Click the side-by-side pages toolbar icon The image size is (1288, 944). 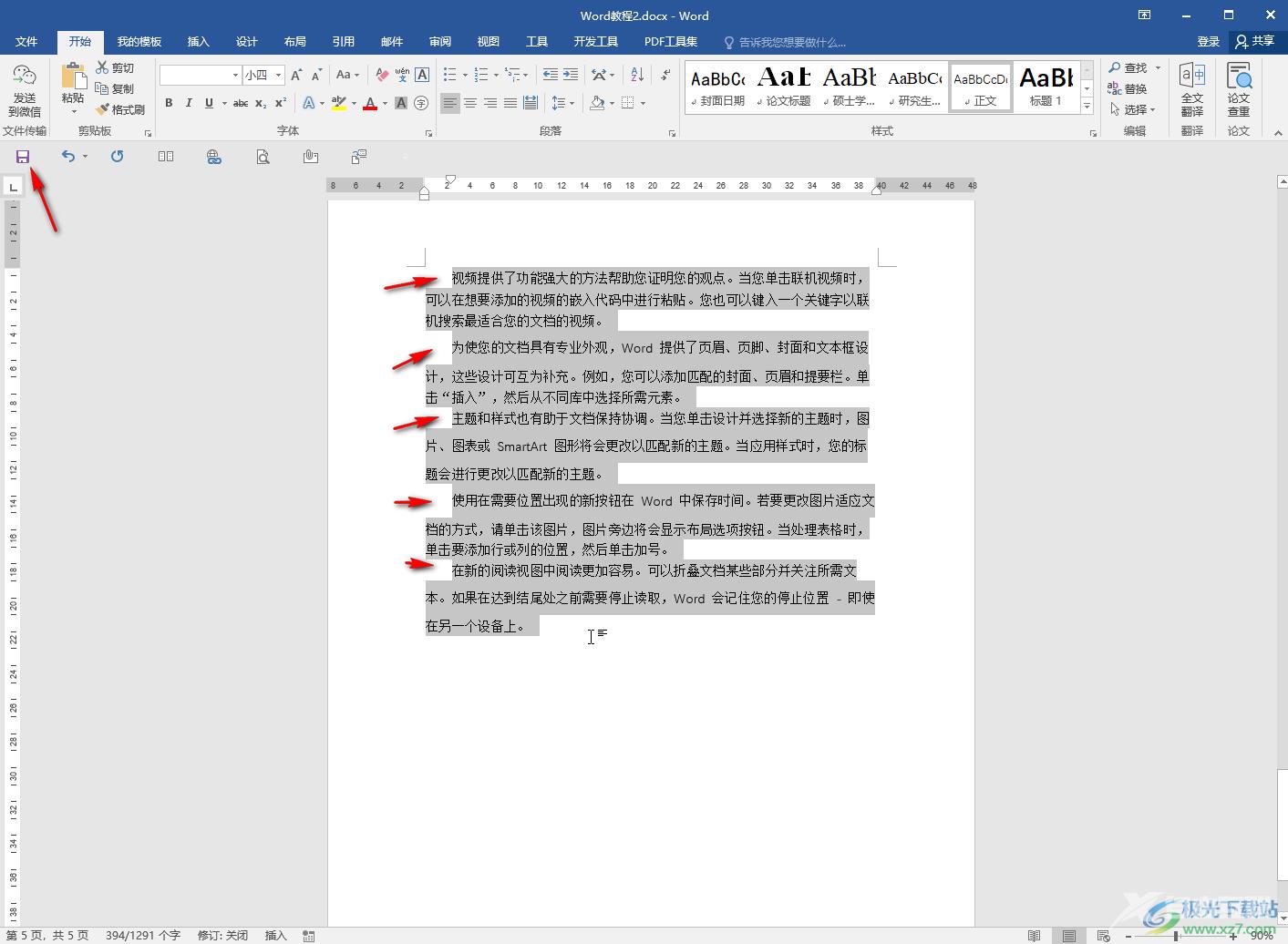[x=165, y=157]
